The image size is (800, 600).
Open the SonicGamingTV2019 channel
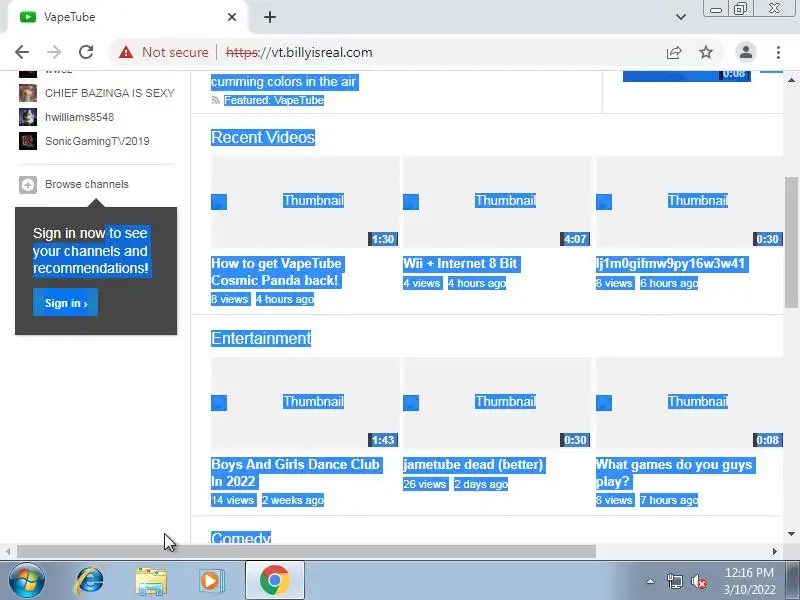point(97,141)
